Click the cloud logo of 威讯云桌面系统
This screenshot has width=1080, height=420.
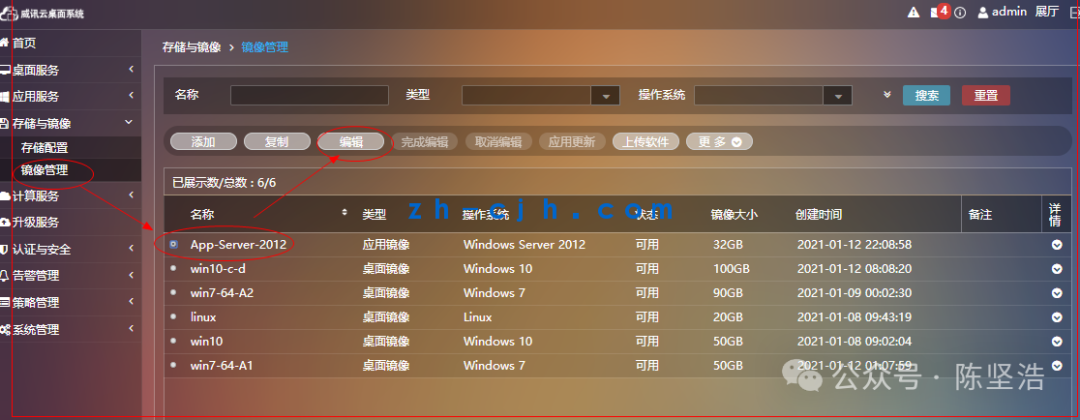tap(9, 12)
